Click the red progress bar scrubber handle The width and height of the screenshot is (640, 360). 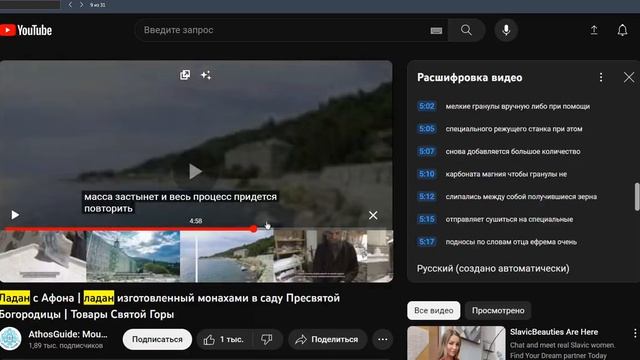pos(253,229)
